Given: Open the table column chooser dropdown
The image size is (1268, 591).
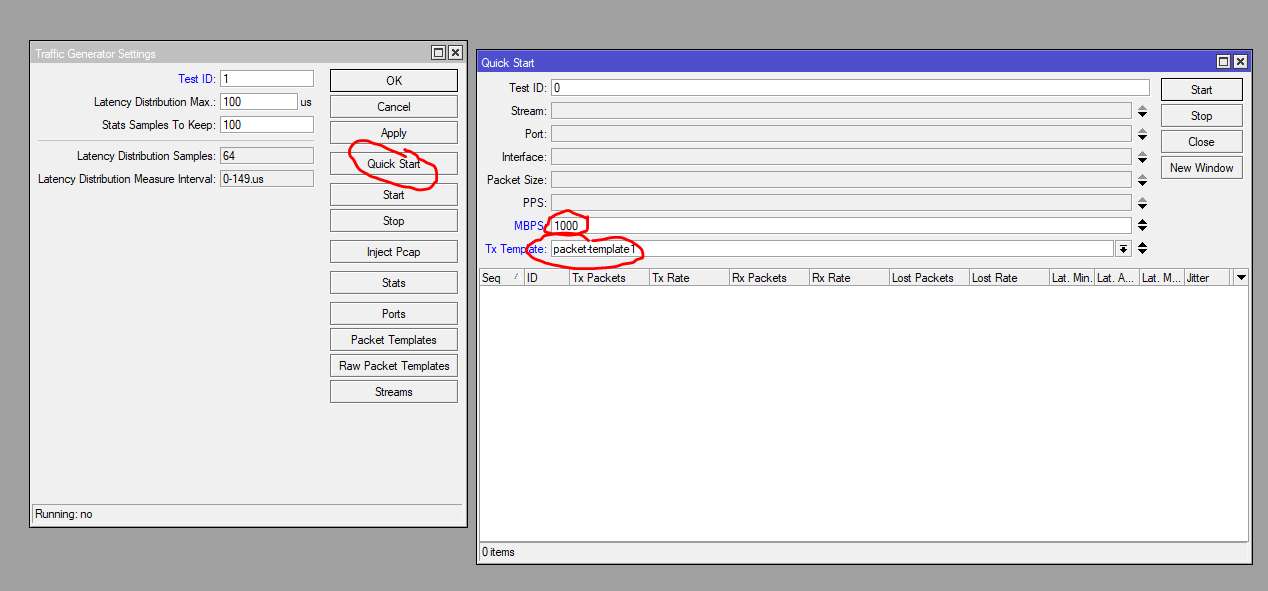Looking at the screenshot, I should click(1241, 277).
